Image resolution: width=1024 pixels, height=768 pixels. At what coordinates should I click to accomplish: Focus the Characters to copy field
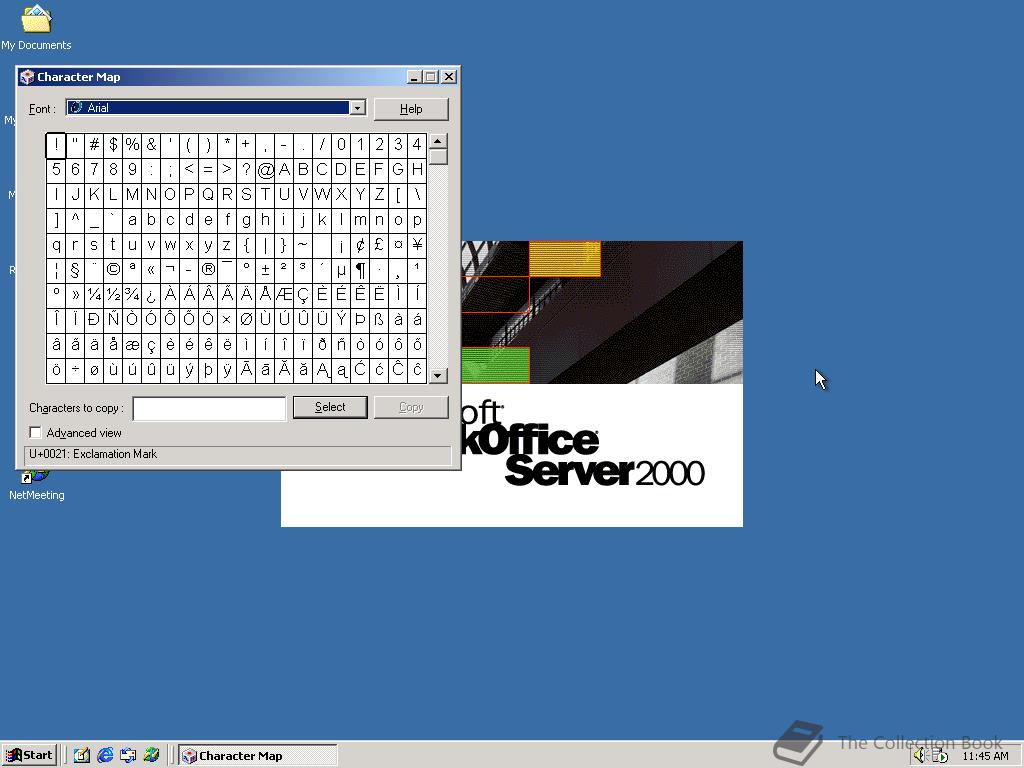[209, 409]
